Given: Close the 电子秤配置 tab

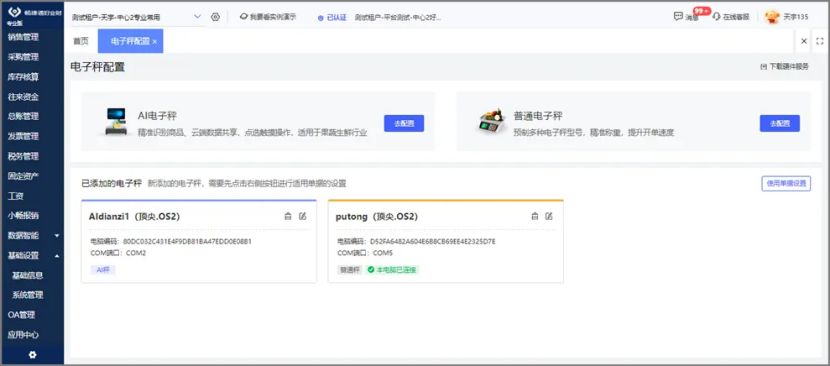Looking at the screenshot, I should coord(155,42).
